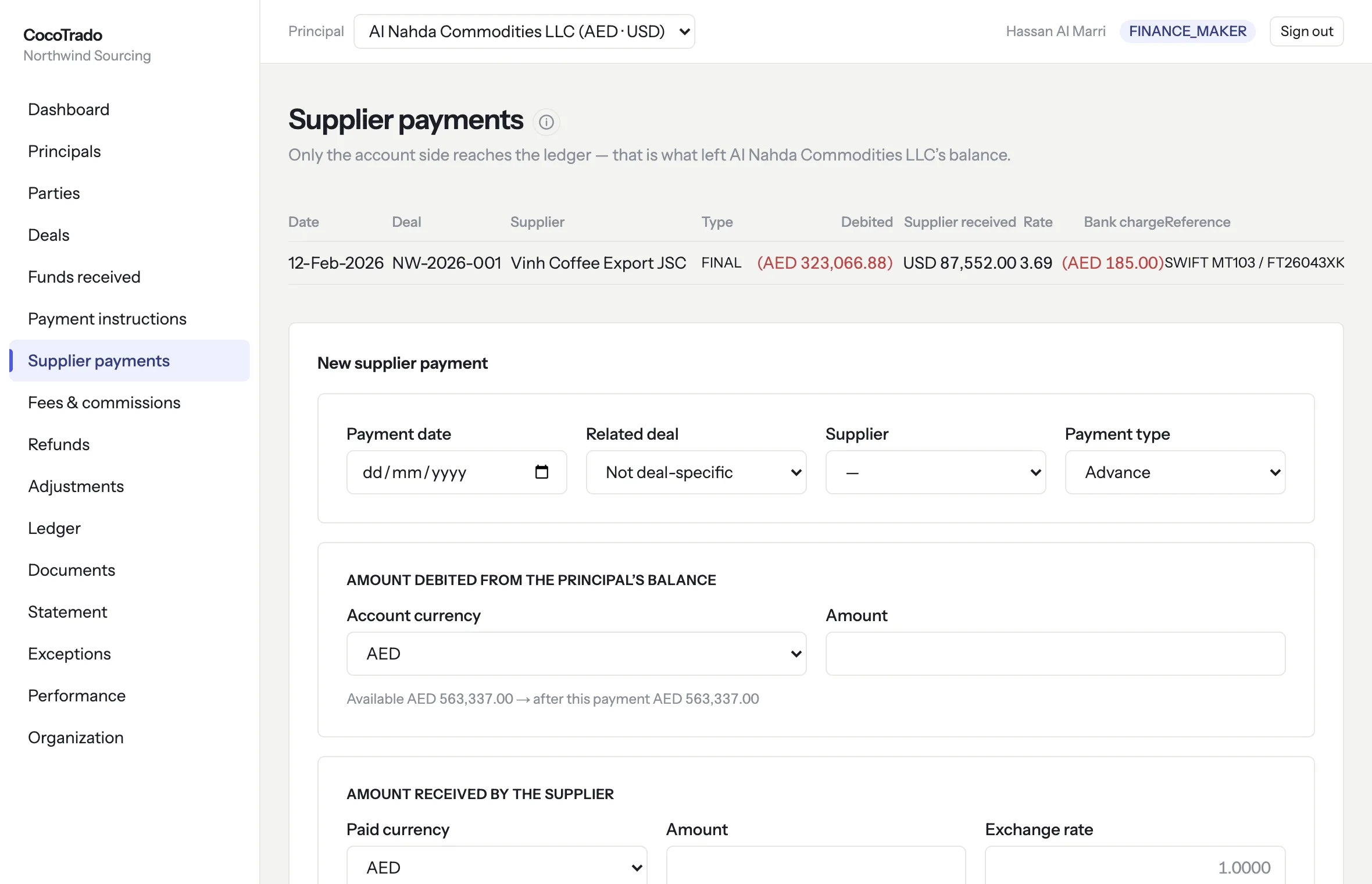The height and width of the screenshot is (884, 1372).
Task: Click the Reference column header
Action: (x=1198, y=222)
